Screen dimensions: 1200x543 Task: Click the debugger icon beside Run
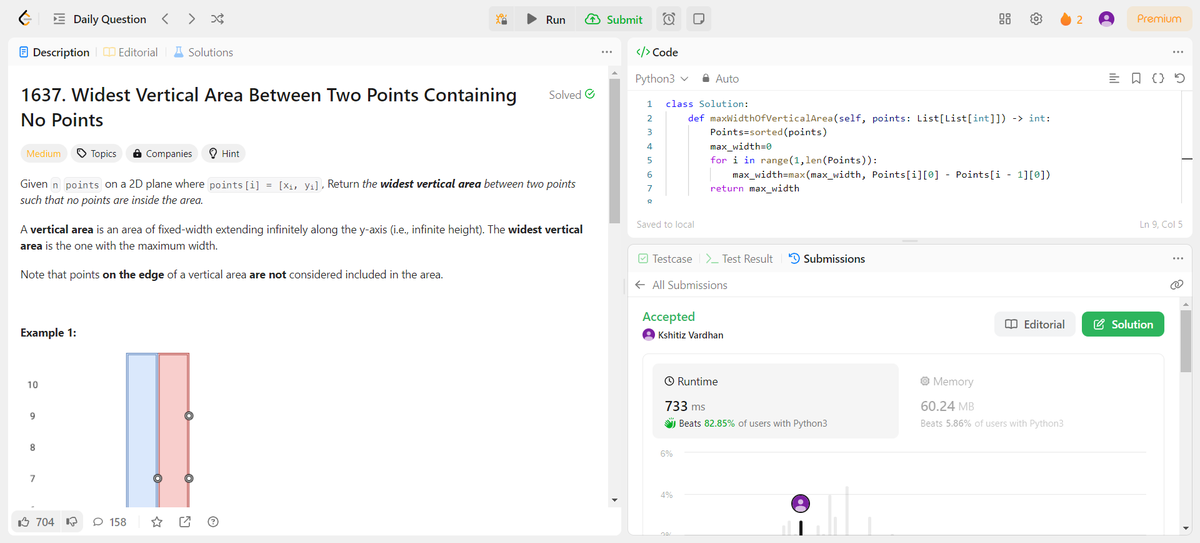[503, 19]
